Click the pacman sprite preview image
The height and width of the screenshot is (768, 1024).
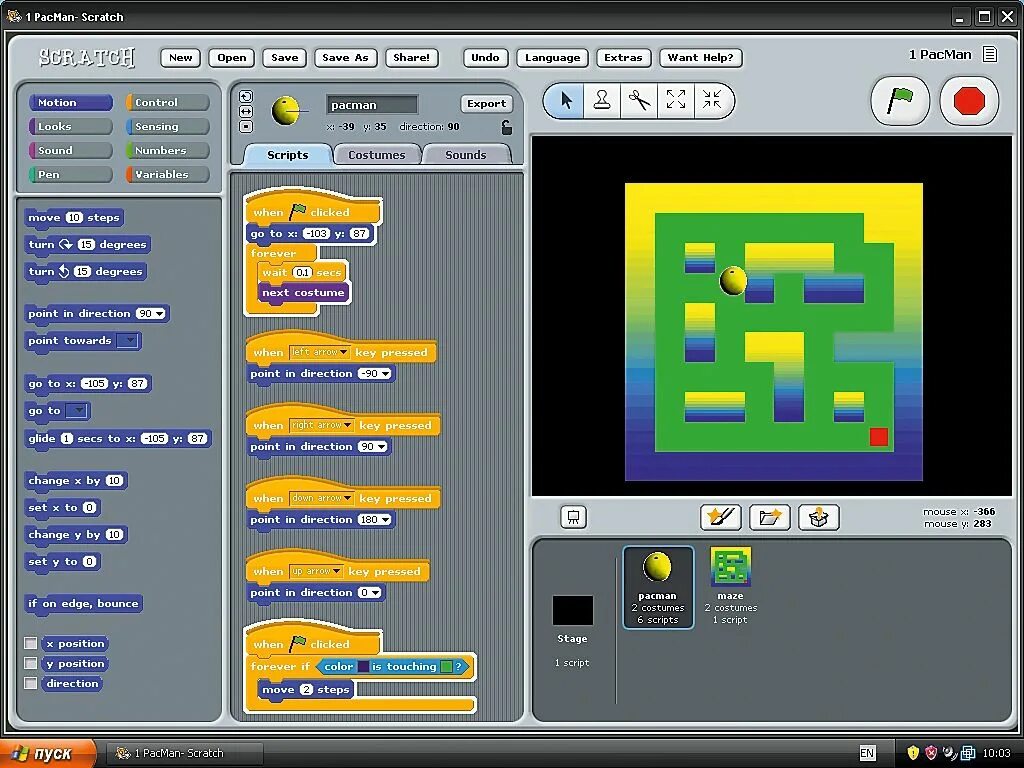[x=285, y=111]
